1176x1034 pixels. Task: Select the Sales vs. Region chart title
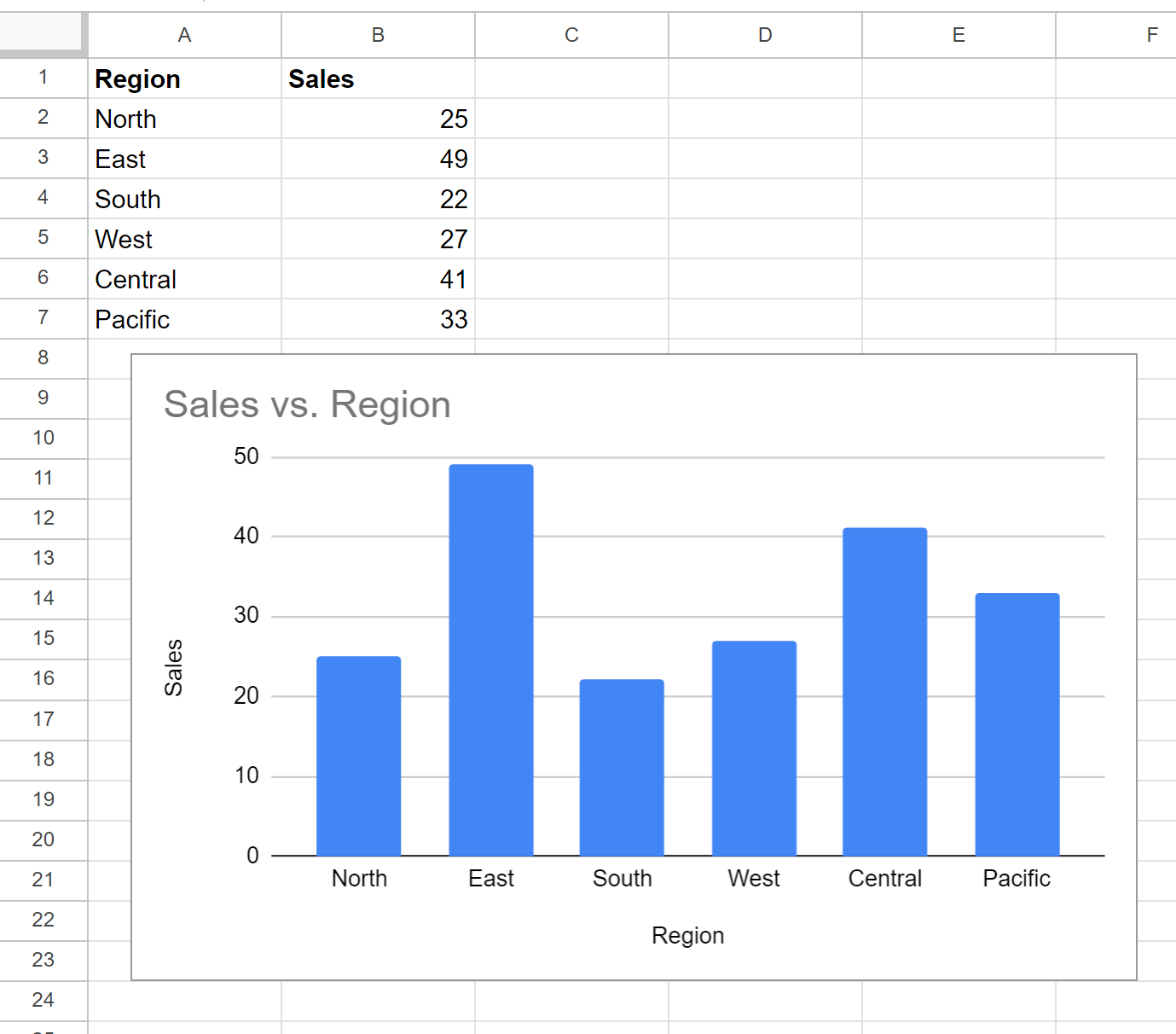[307, 404]
